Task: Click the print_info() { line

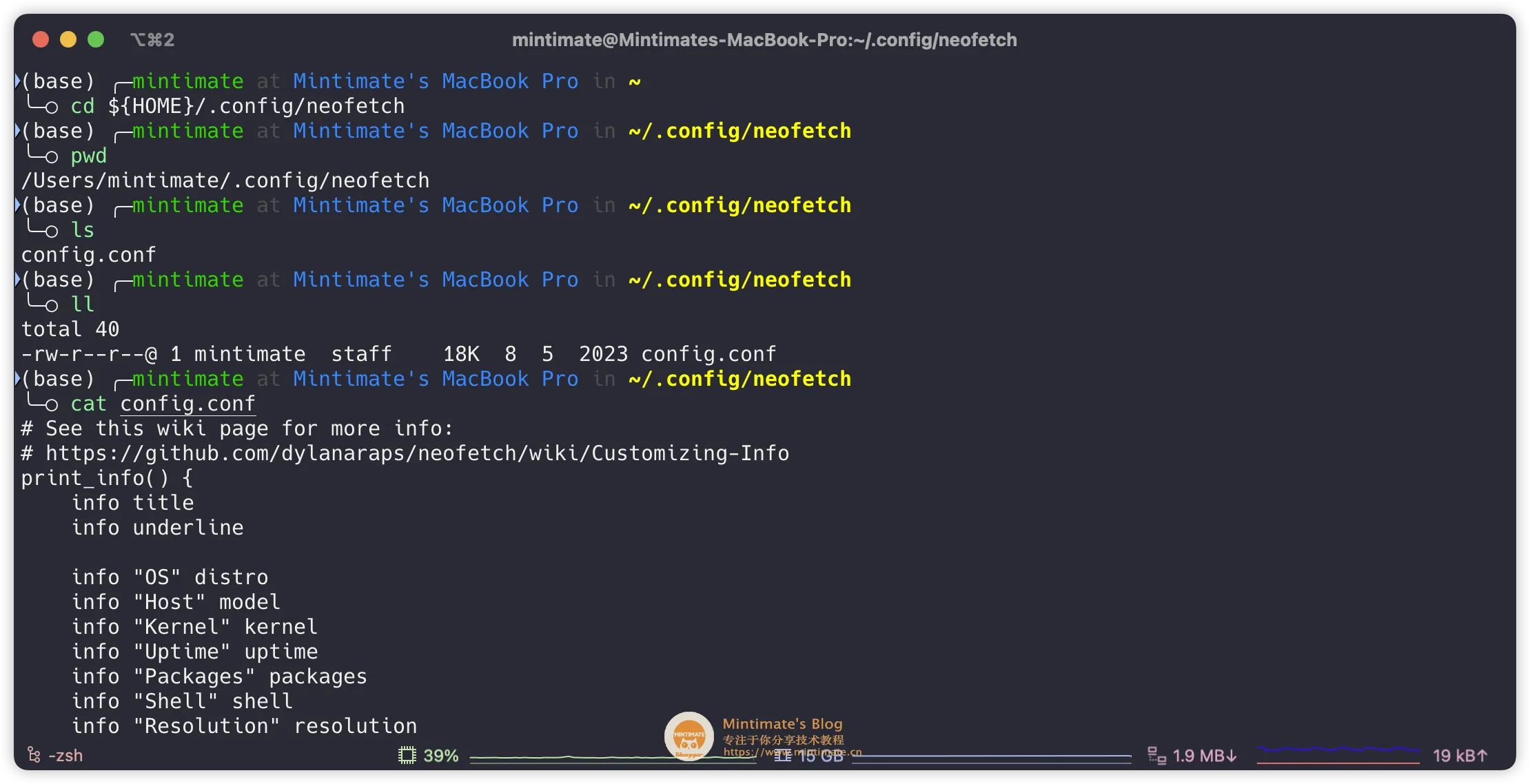Action: pos(108,478)
